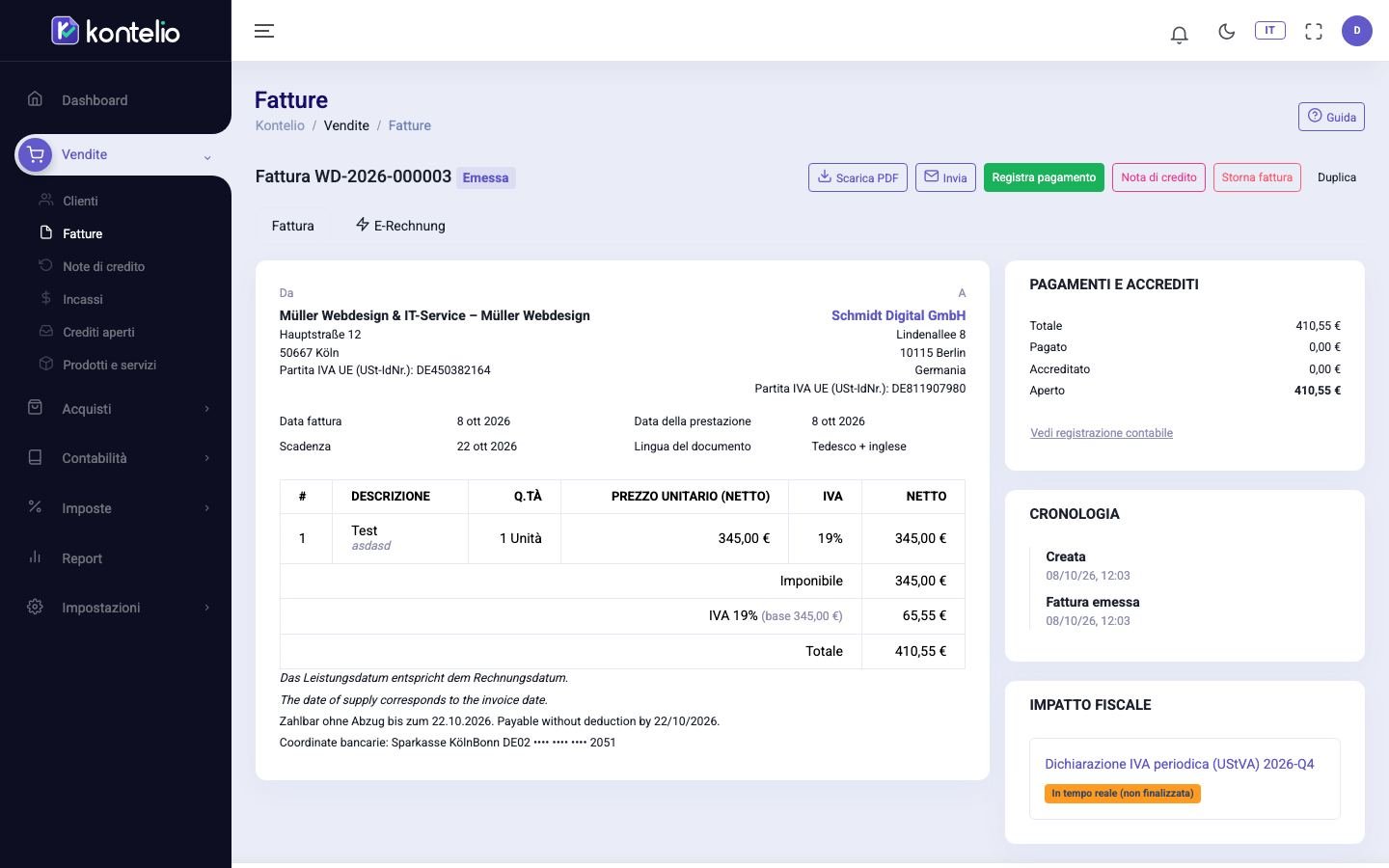The height and width of the screenshot is (868, 1389).
Task: Click the last Fatture breadcrumb link
Action: 410,125
